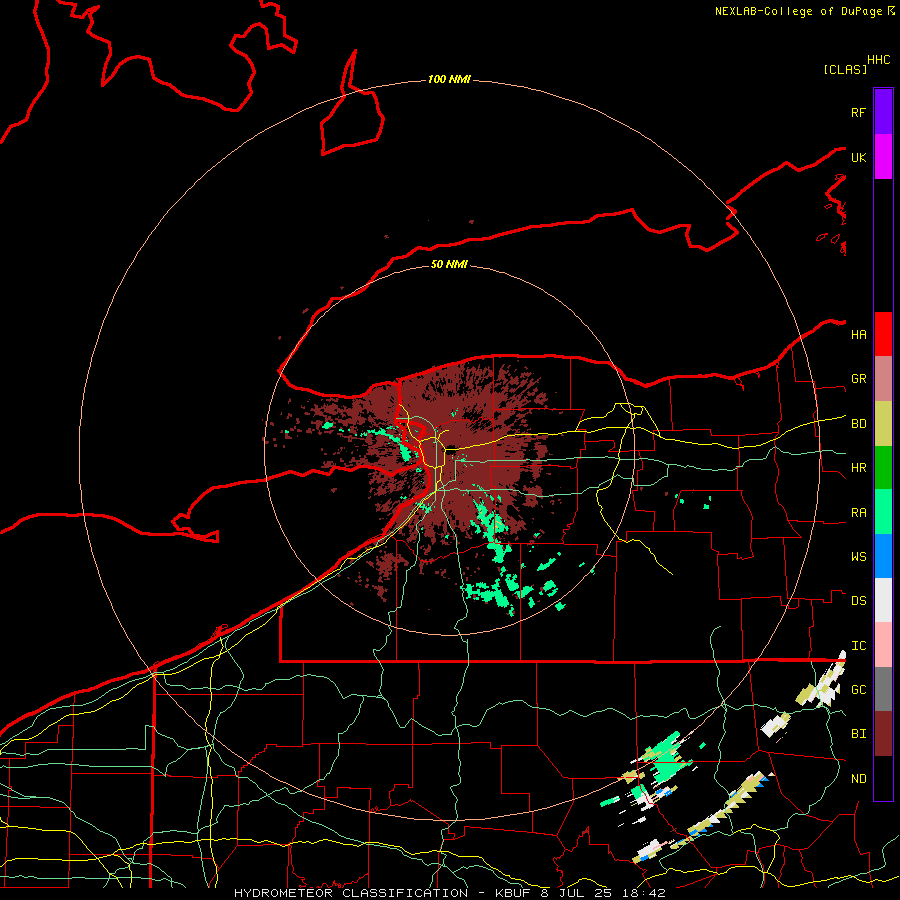The height and width of the screenshot is (900, 900).
Task: Click the "ND" legend label
Action: tap(858, 779)
